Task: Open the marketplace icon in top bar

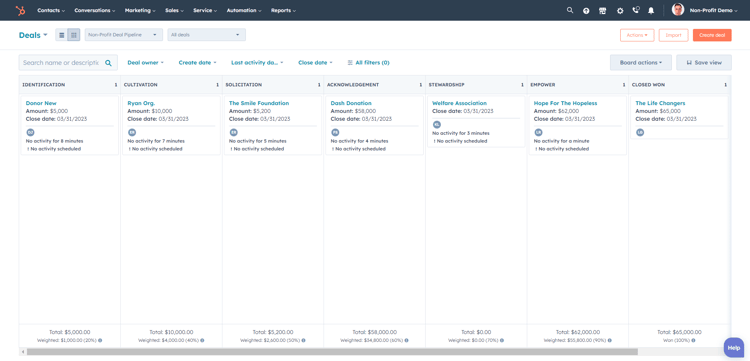Action: click(603, 11)
